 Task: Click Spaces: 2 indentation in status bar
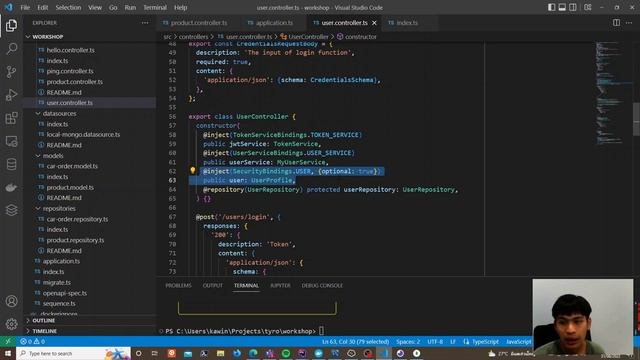tap(408, 341)
